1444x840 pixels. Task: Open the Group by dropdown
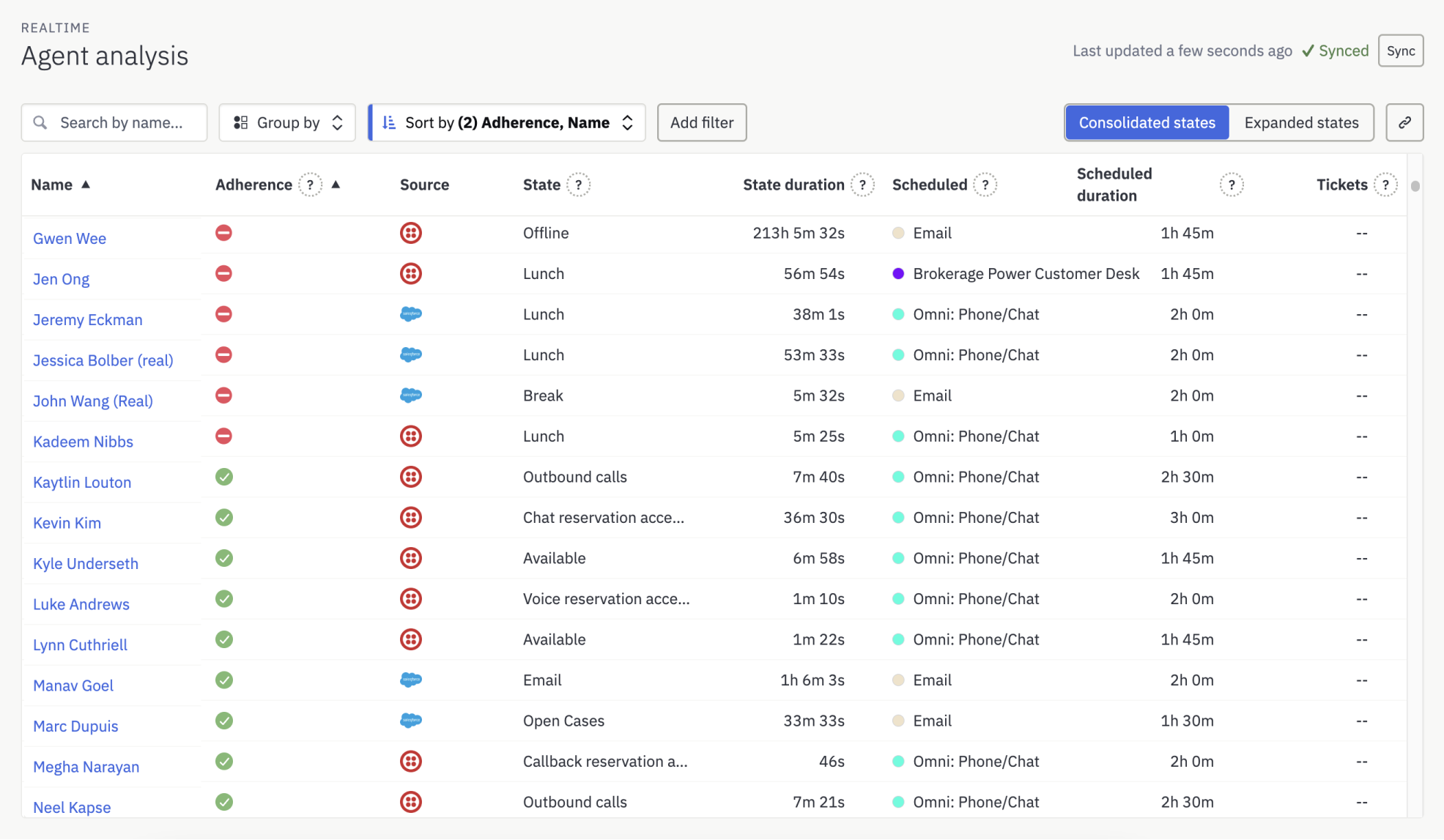[x=287, y=122]
